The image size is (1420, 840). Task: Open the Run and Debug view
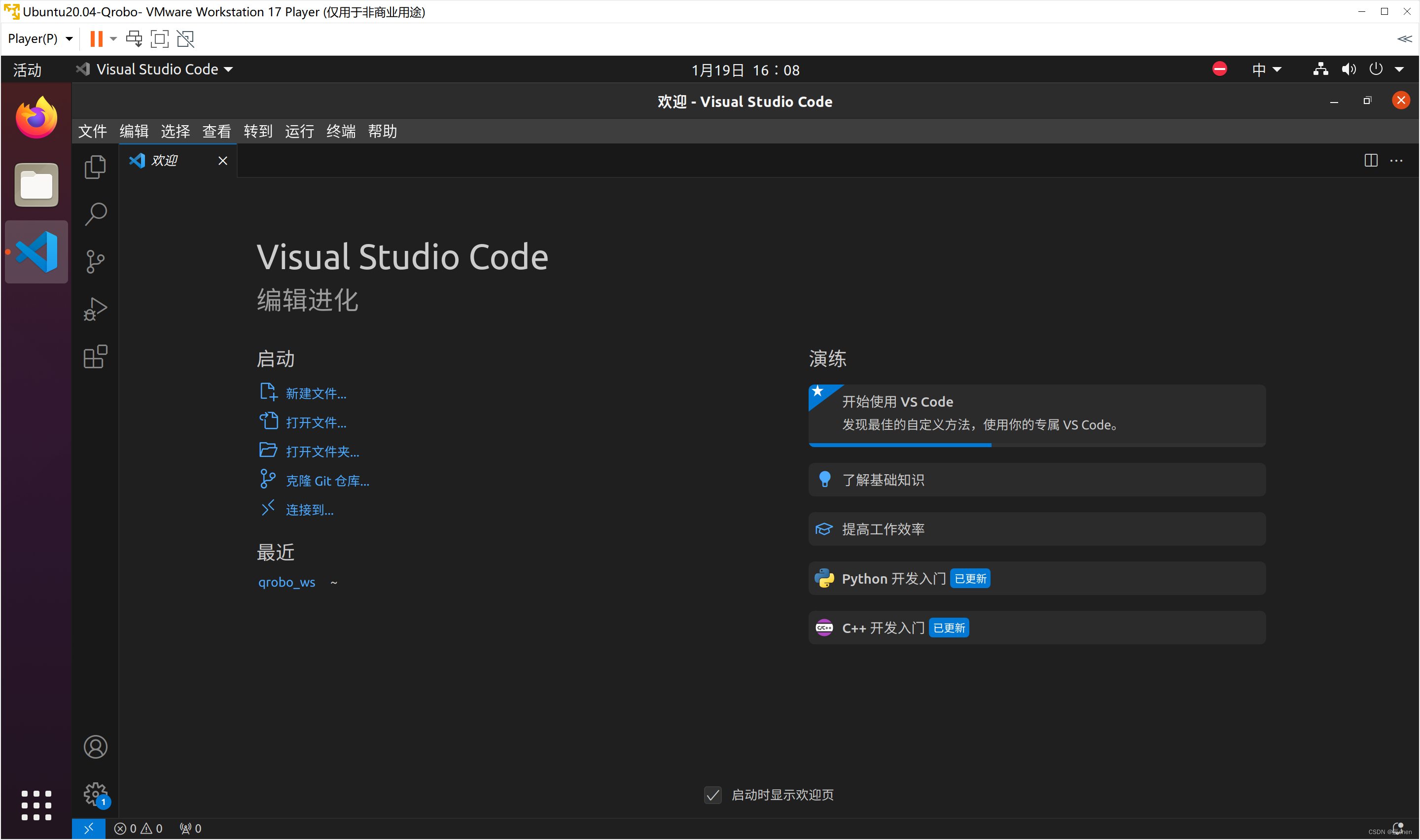[95, 309]
